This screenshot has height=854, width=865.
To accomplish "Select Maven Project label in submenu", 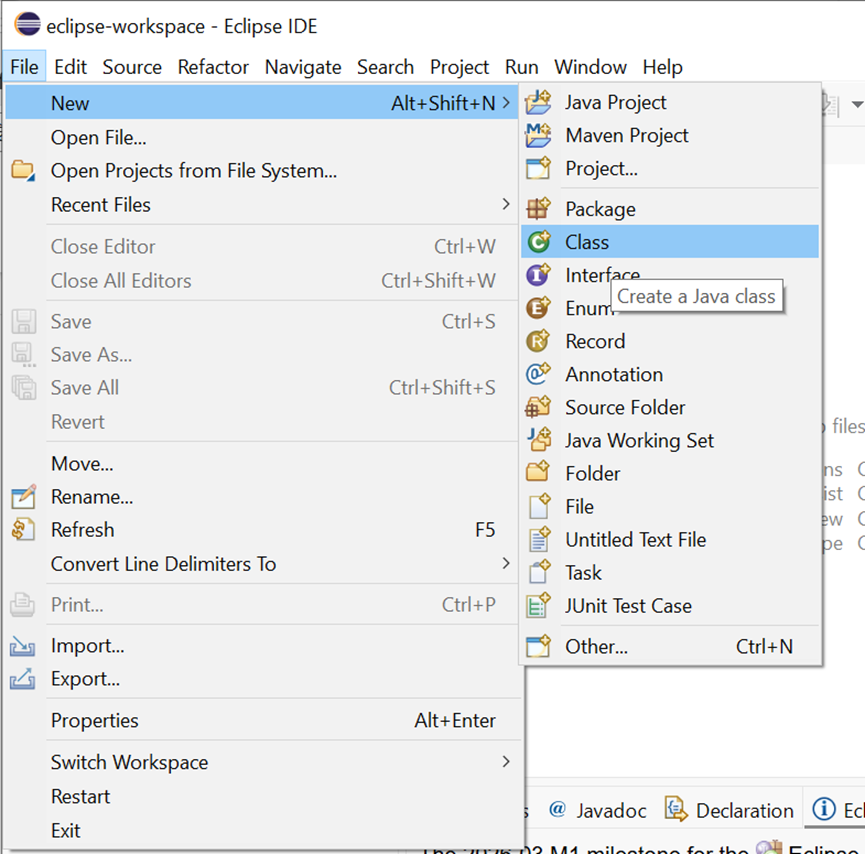I will [x=627, y=135].
